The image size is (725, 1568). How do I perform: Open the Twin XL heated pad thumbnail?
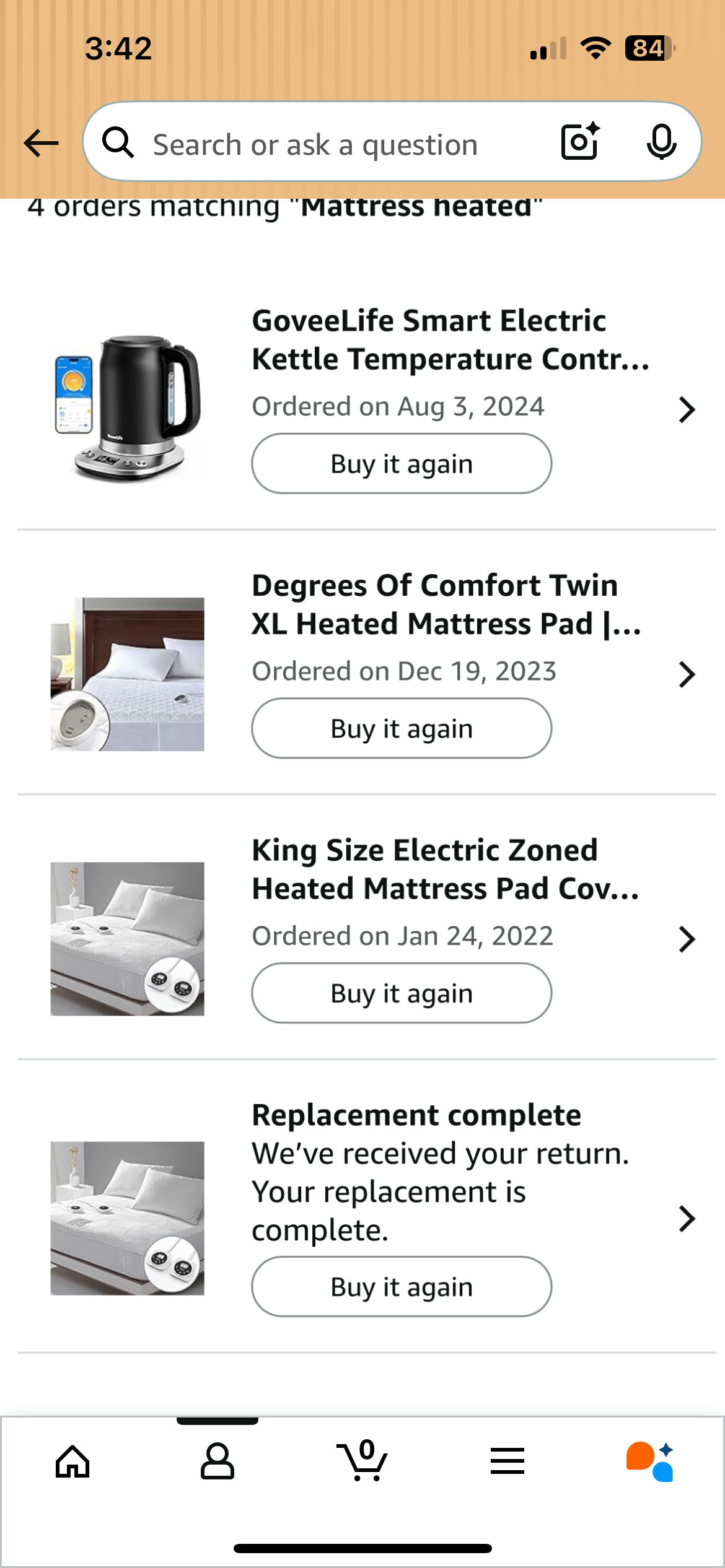[x=128, y=674]
